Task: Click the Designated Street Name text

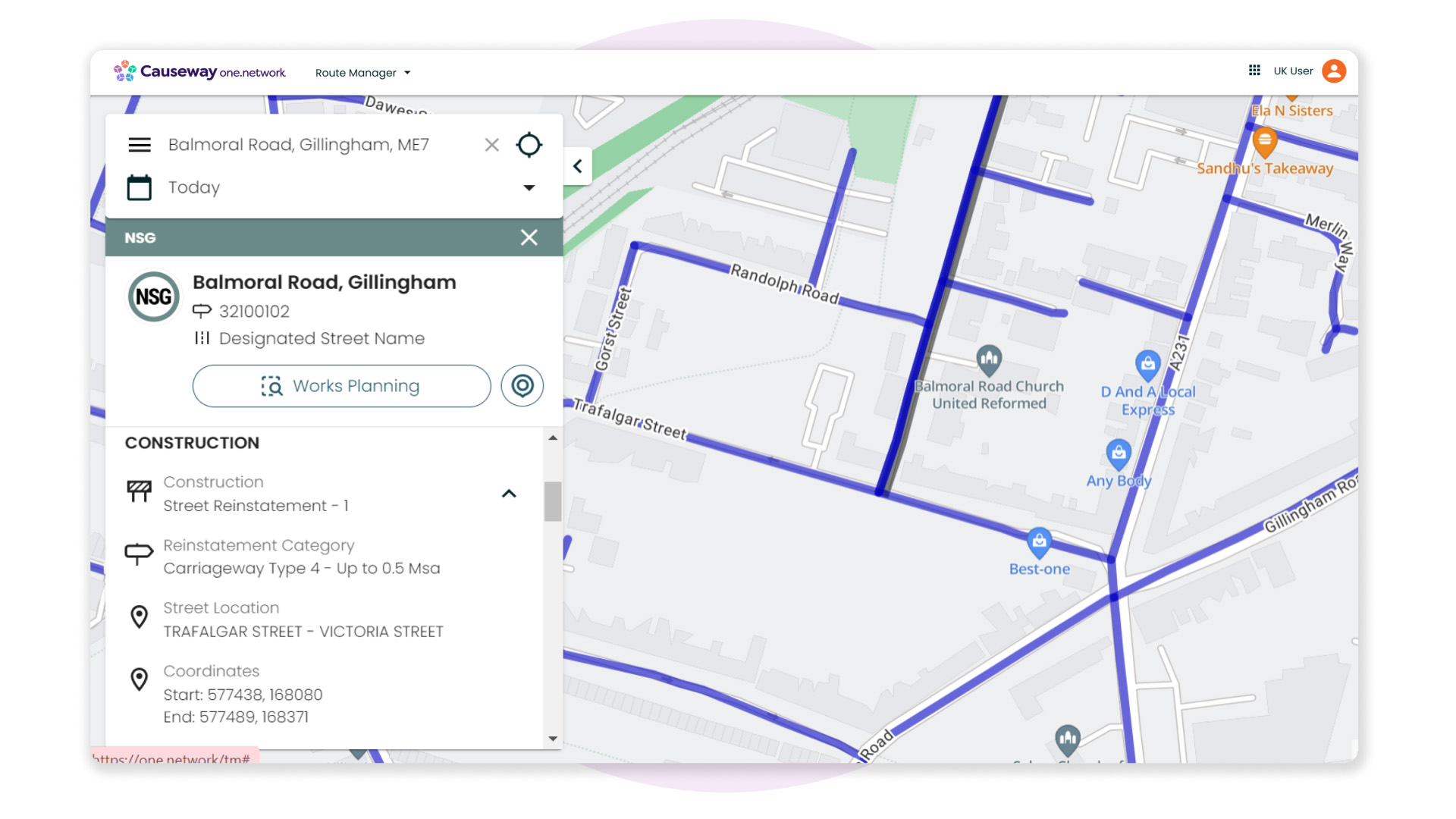Action: 322,339
